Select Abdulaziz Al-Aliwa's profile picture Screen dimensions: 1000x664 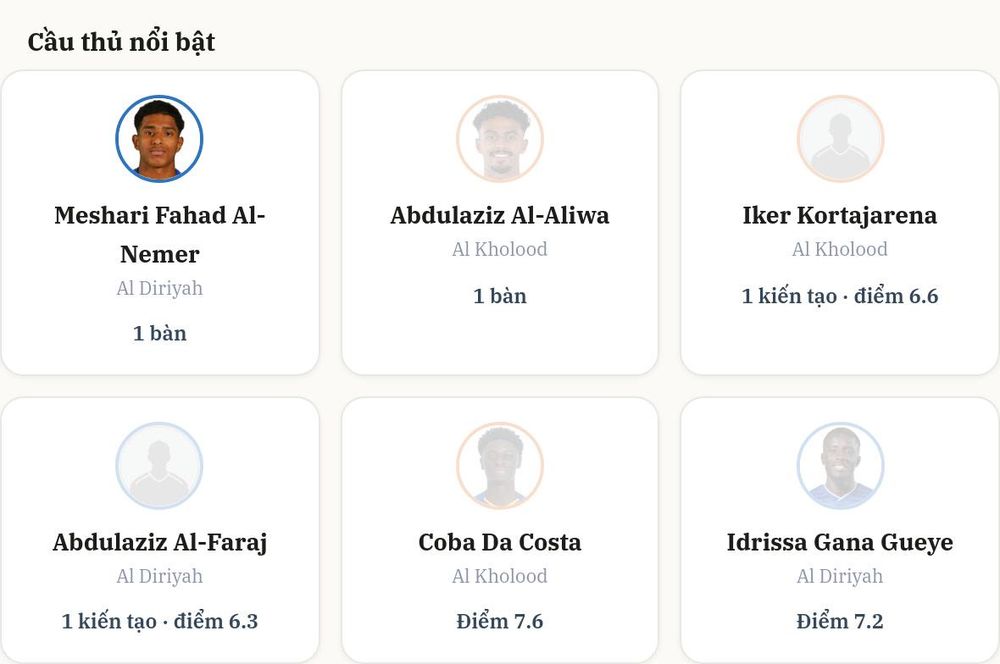coord(500,138)
